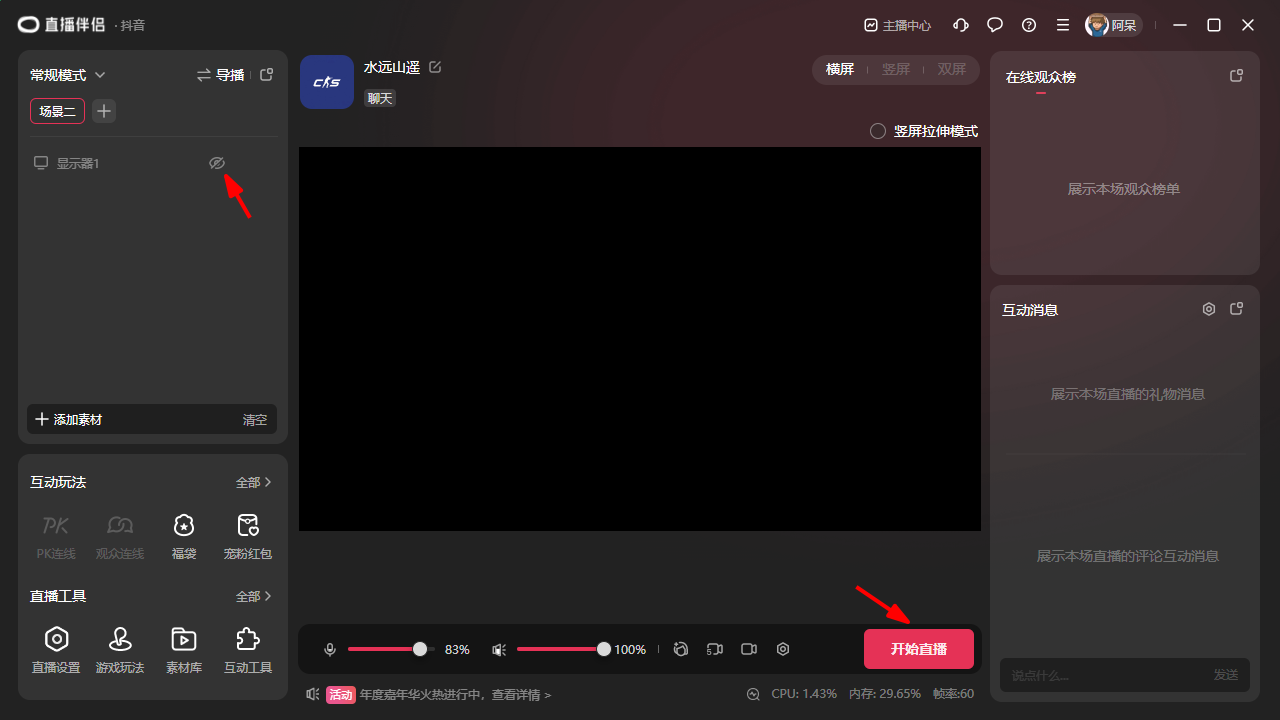Click 添加素材 to add a source
The width and height of the screenshot is (1280, 720).
click(69, 420)
